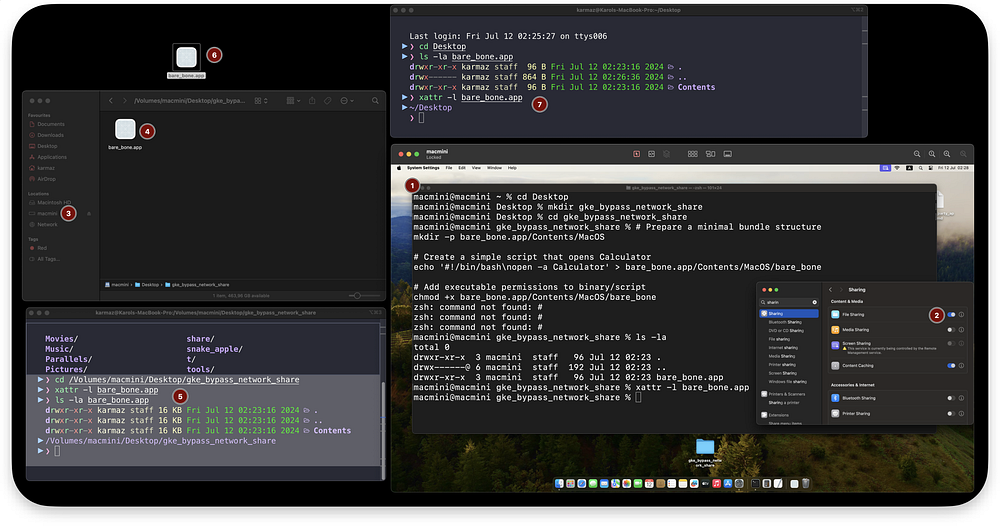Toggle the File Sharing switch
Image resolution: width=1000 pixels, height=526 pixels.
(951, 314)
